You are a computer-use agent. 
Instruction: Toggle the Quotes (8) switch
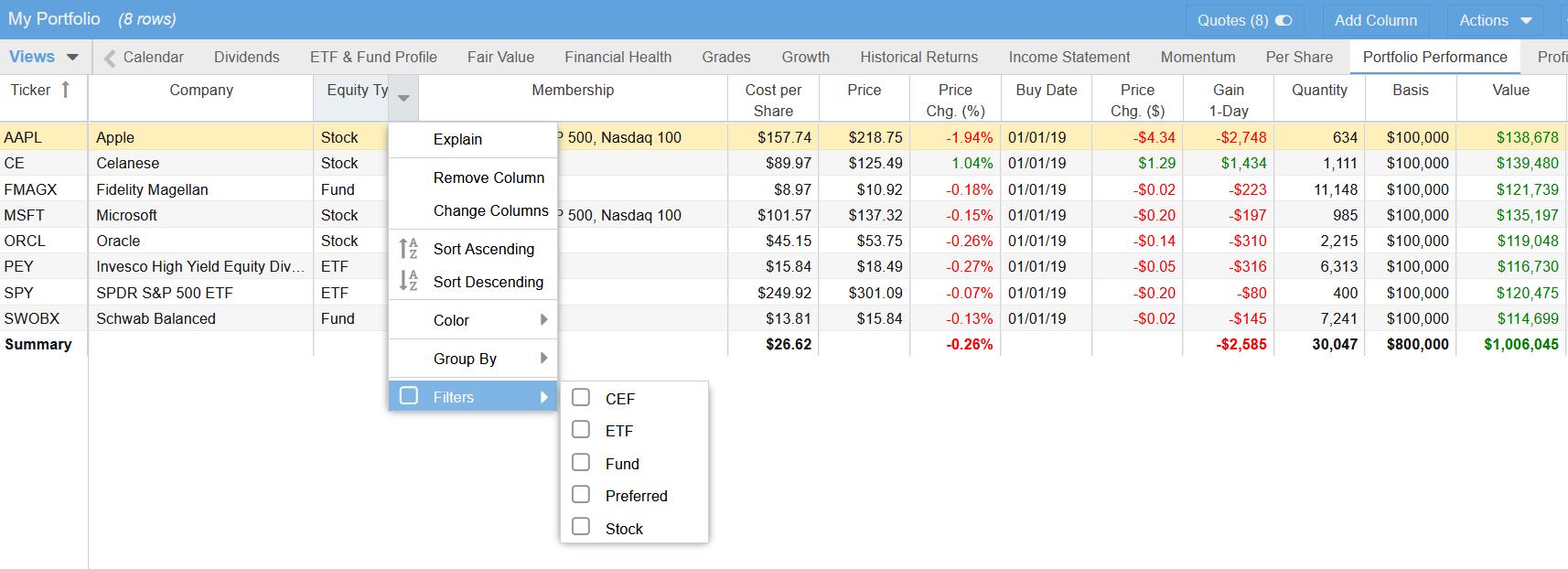point(1283,20)
